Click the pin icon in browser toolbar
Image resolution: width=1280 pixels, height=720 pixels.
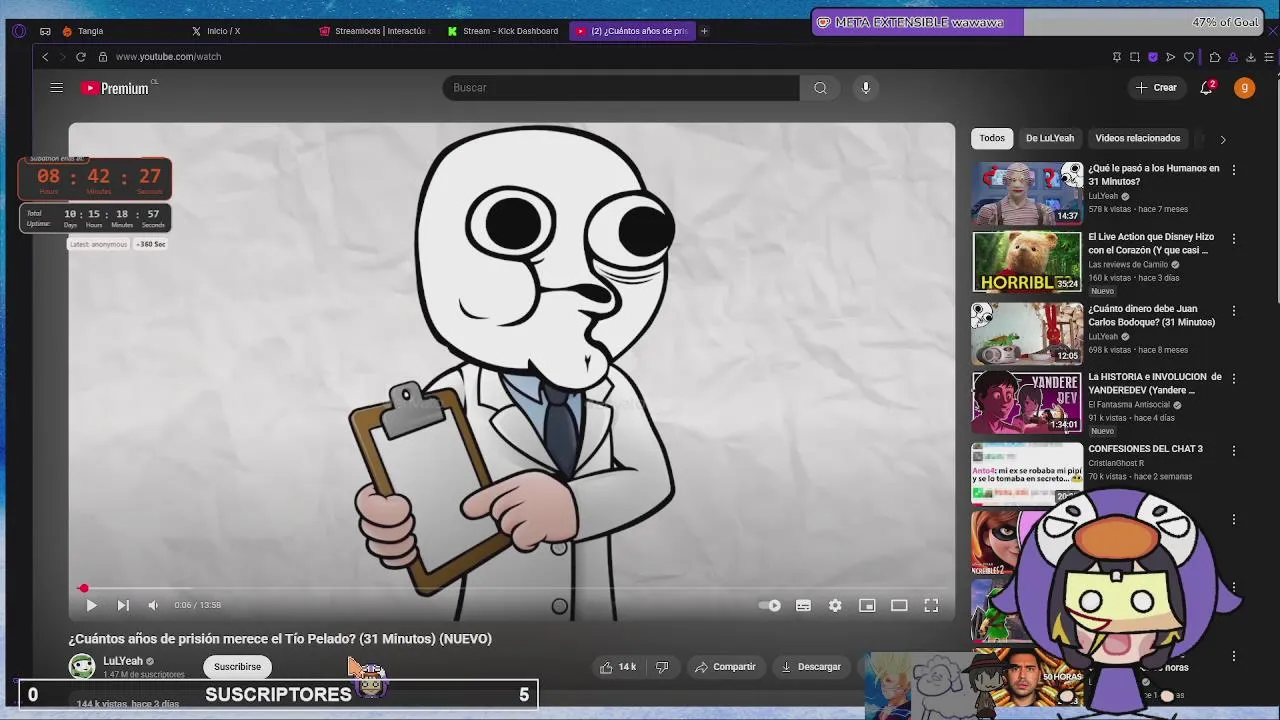(x=1117, y=57)
